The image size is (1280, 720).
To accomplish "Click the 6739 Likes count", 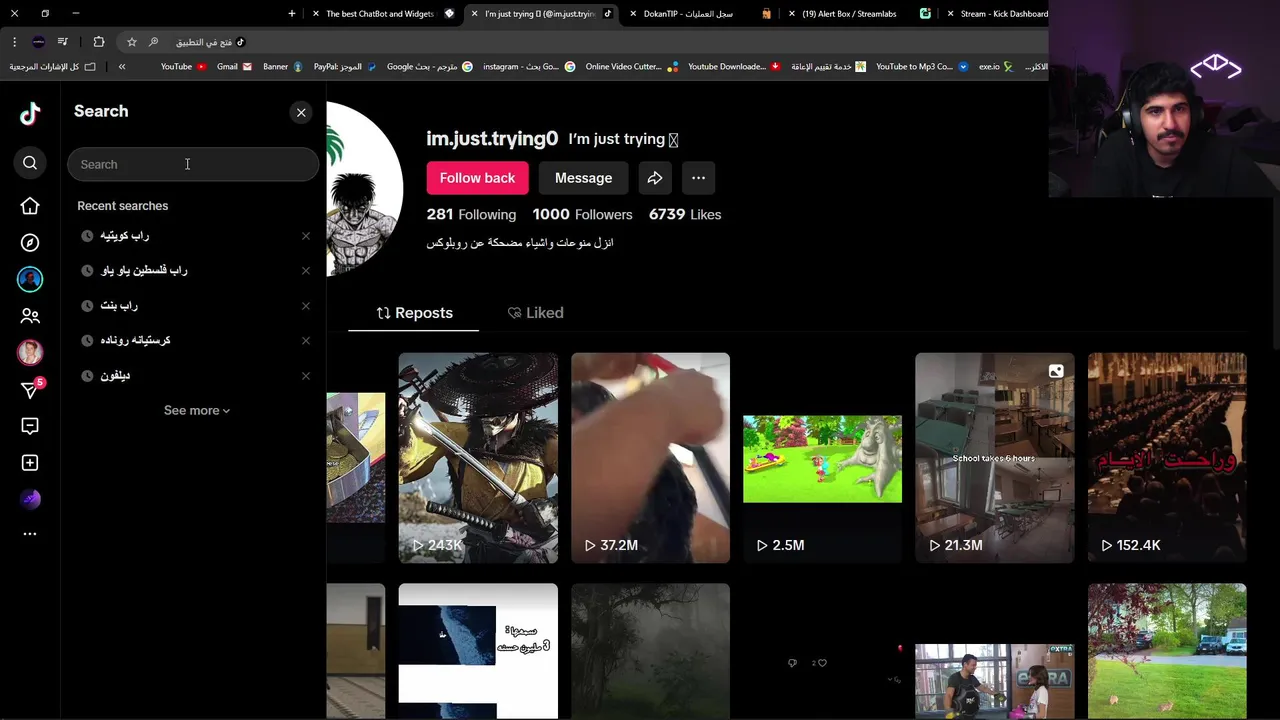I will [685, 214].
